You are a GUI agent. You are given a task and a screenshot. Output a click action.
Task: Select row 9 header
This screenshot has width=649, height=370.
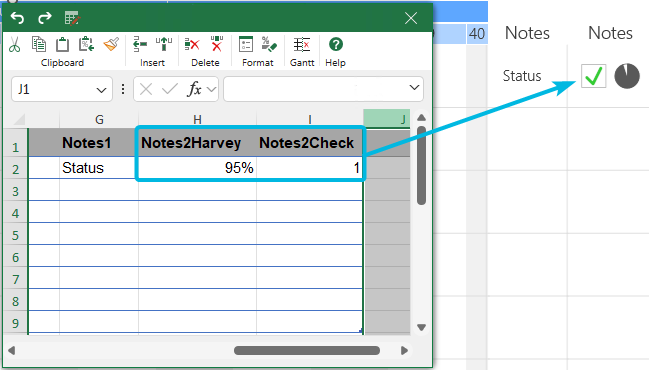click(16, 323)
